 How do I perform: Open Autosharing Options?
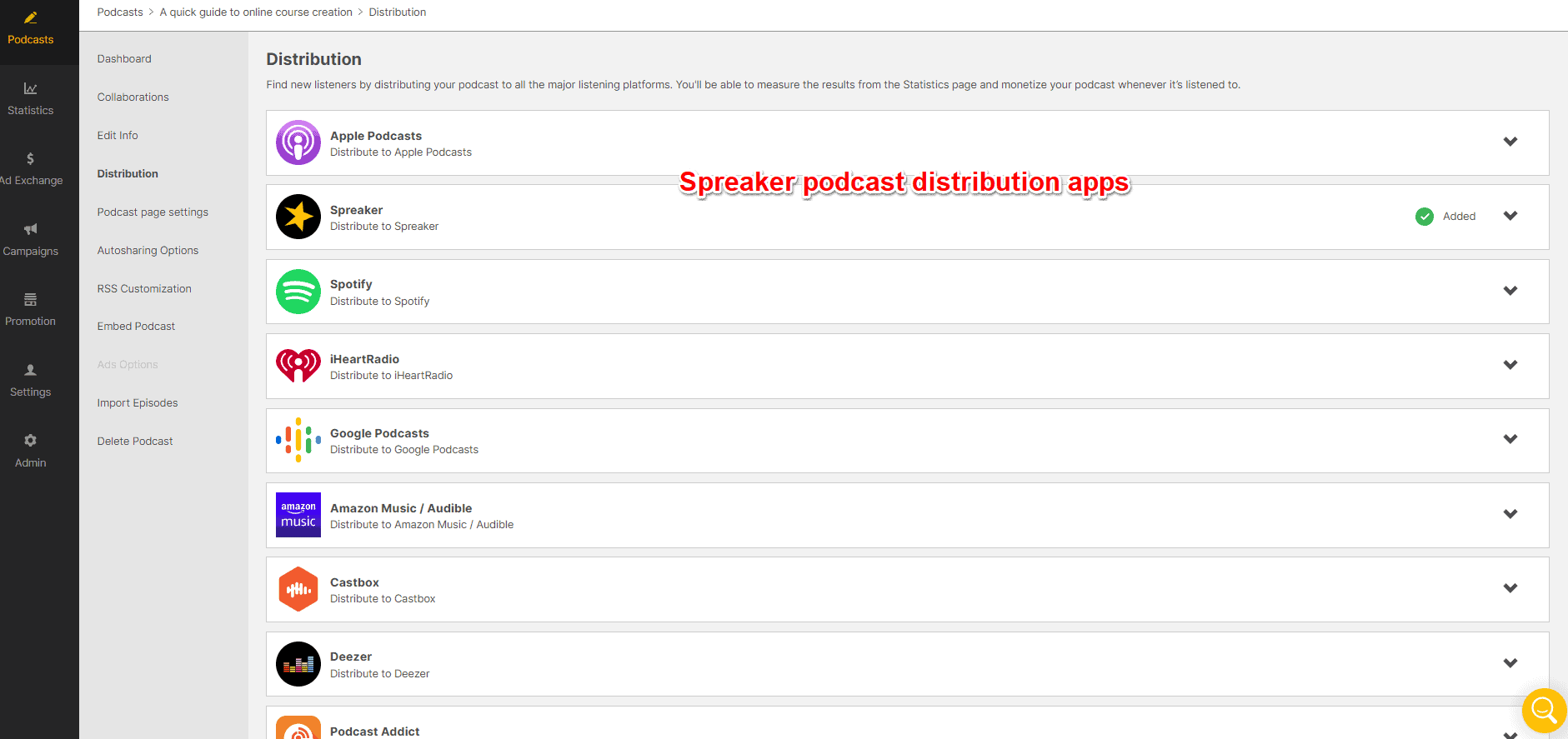pyautogui.click(x=148, y=251)
